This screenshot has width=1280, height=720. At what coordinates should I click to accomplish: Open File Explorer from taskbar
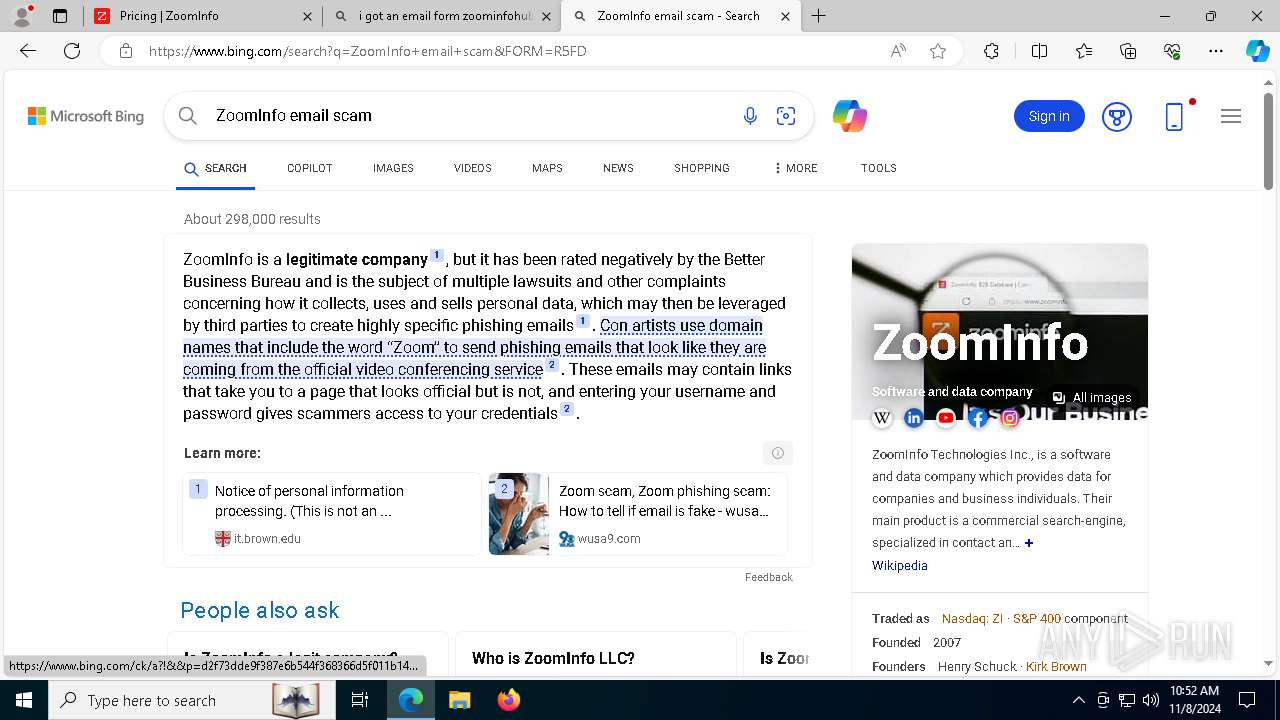click(x=459, y=700)
